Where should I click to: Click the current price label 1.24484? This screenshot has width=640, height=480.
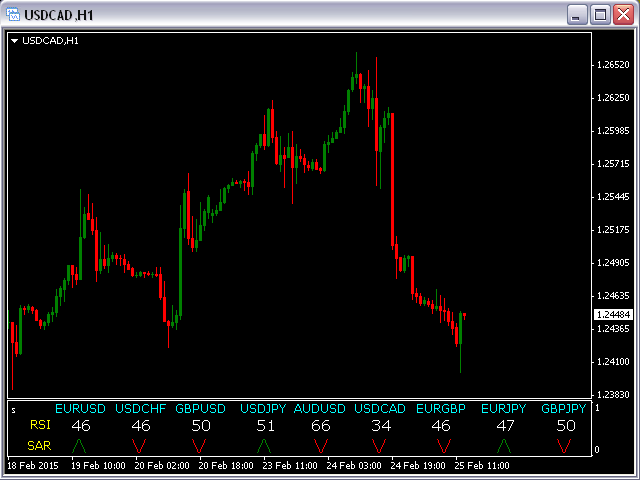(x=610, y=314)
